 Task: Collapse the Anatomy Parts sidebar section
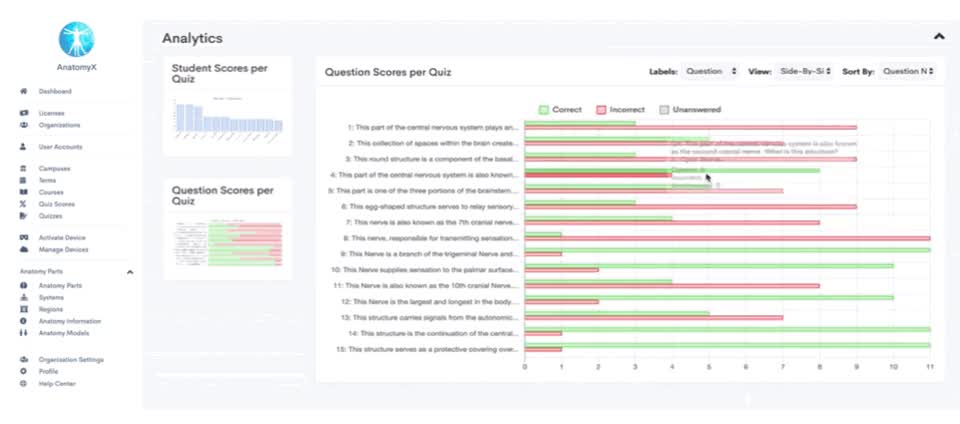(129, 272)
